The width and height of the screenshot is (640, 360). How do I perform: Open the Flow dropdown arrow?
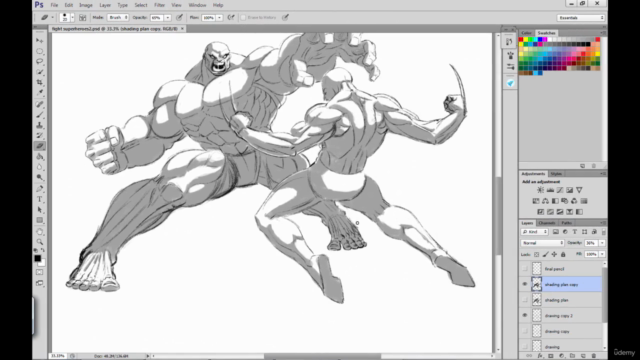click(x=219, y=18)
